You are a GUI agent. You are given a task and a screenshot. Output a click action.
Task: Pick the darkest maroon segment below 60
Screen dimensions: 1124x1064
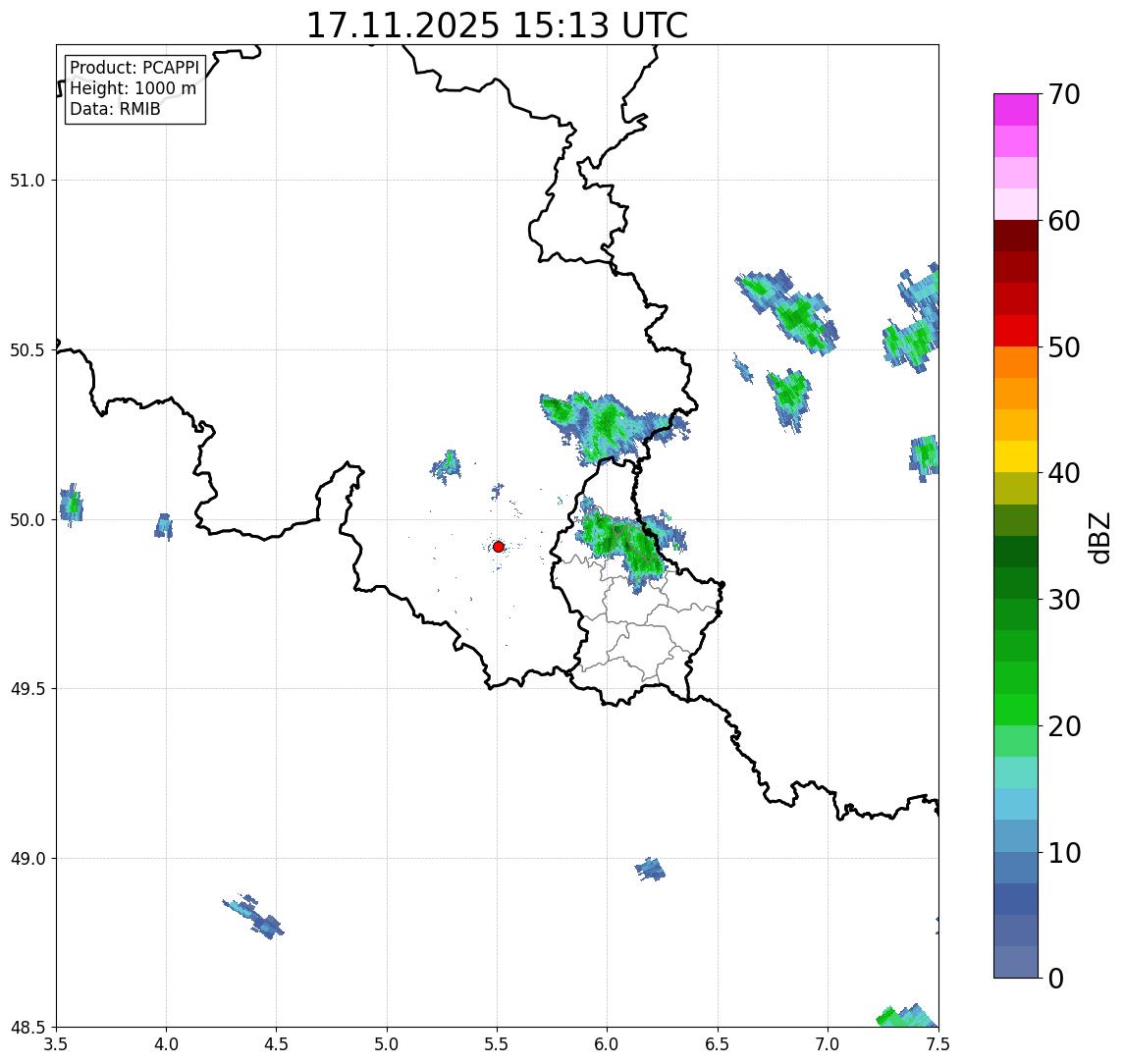(1016, 236)
